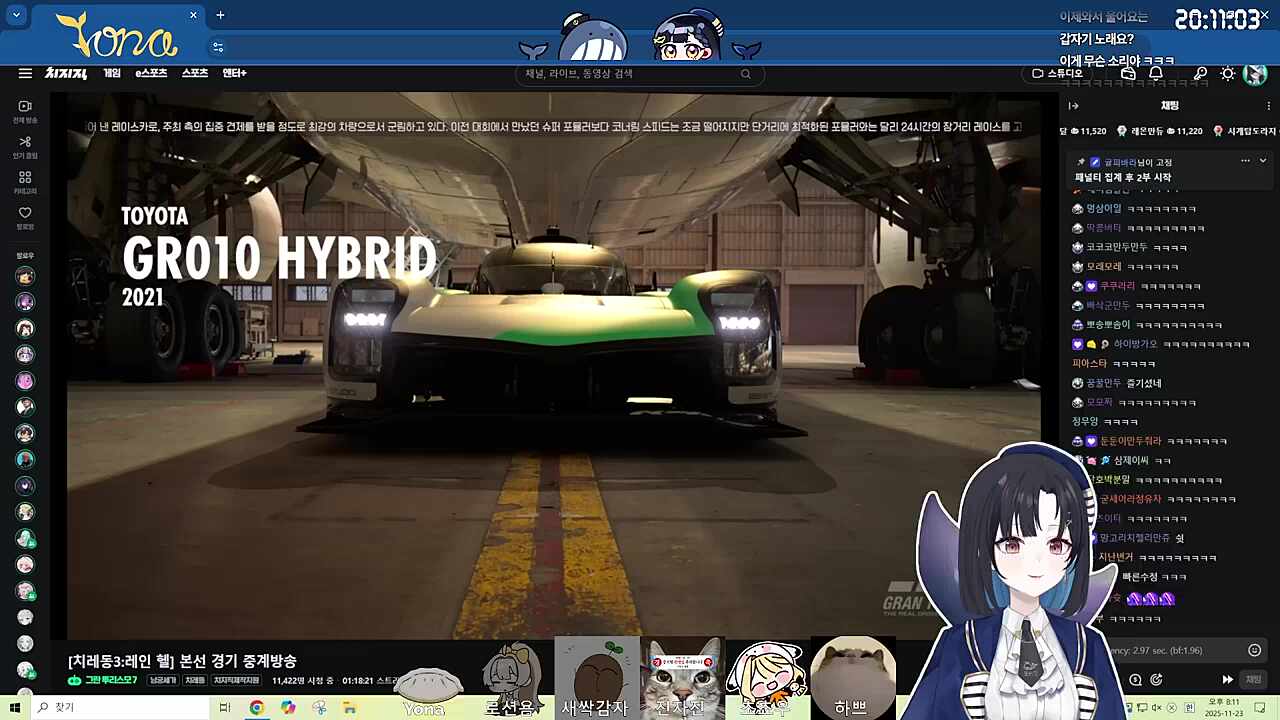Select the 게임 menu item
Viewport: 1280px width, 720px height.
point(112,73)
